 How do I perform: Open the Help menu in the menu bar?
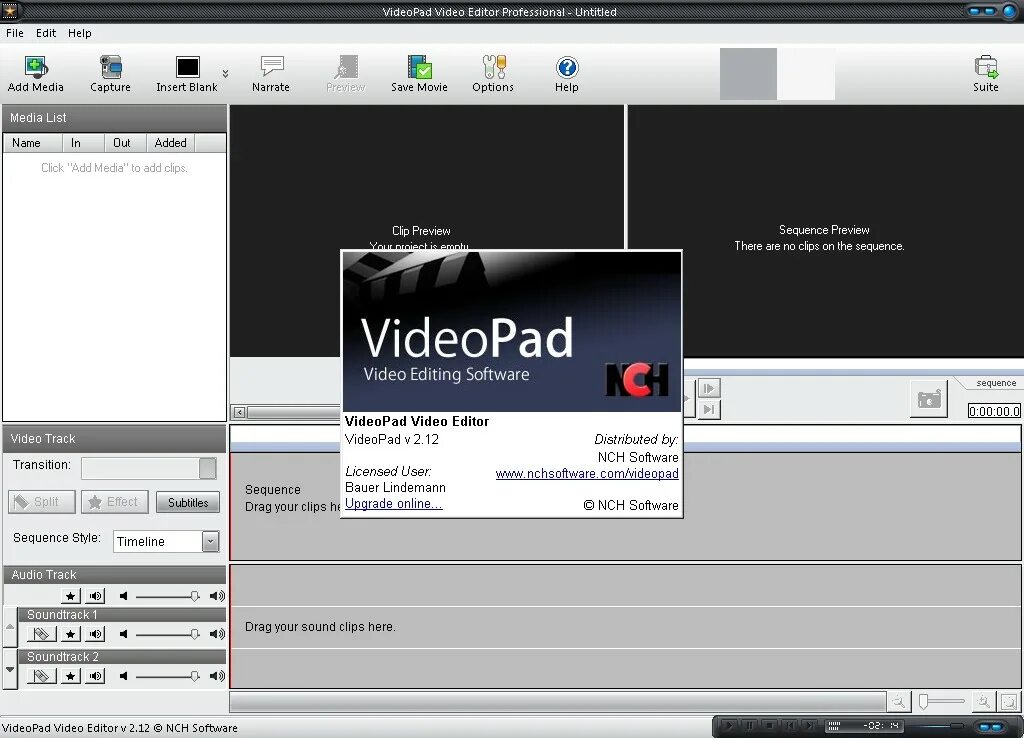(80, 33)
